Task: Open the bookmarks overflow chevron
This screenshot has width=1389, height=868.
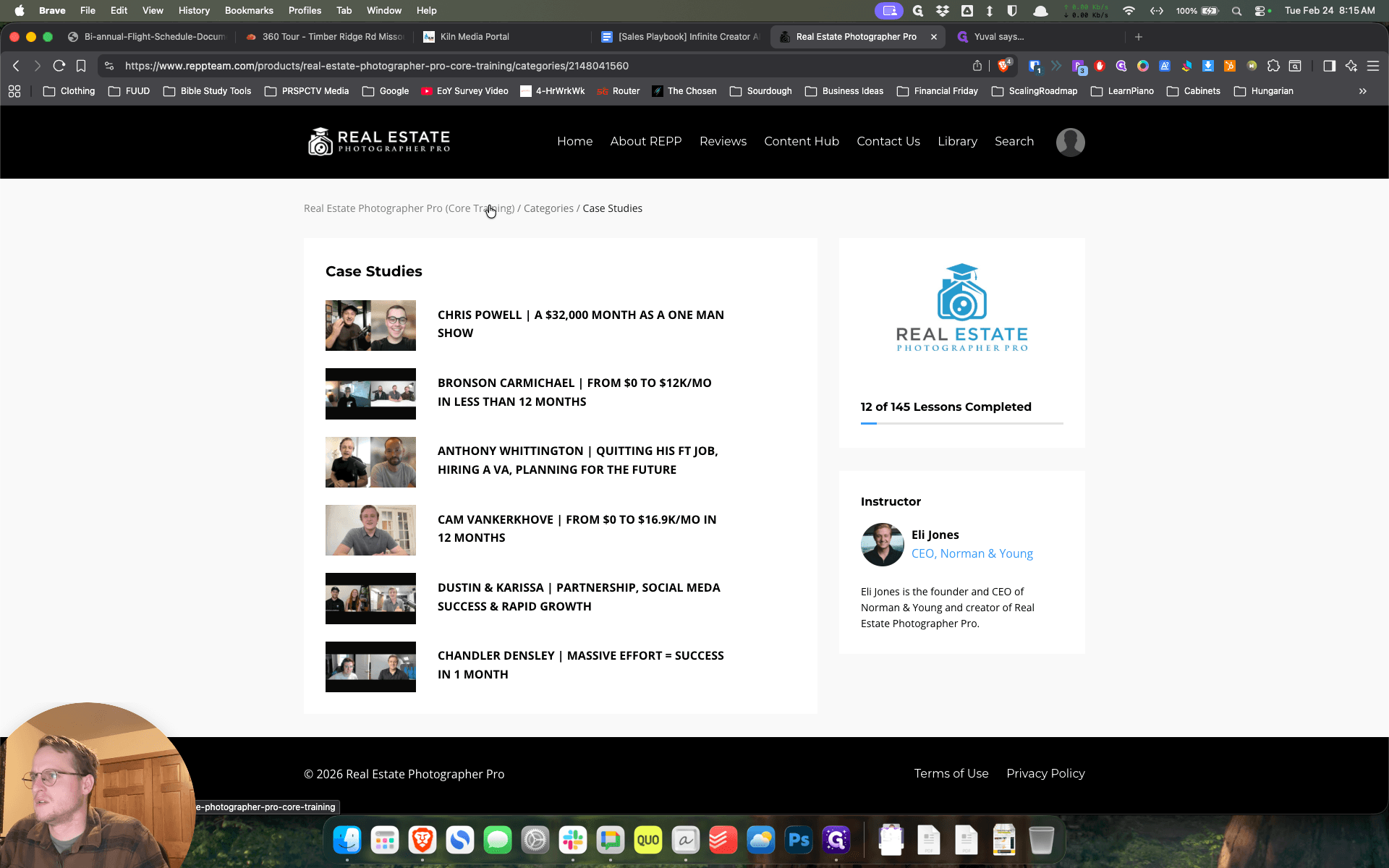Action: [x=1363, y=91]
